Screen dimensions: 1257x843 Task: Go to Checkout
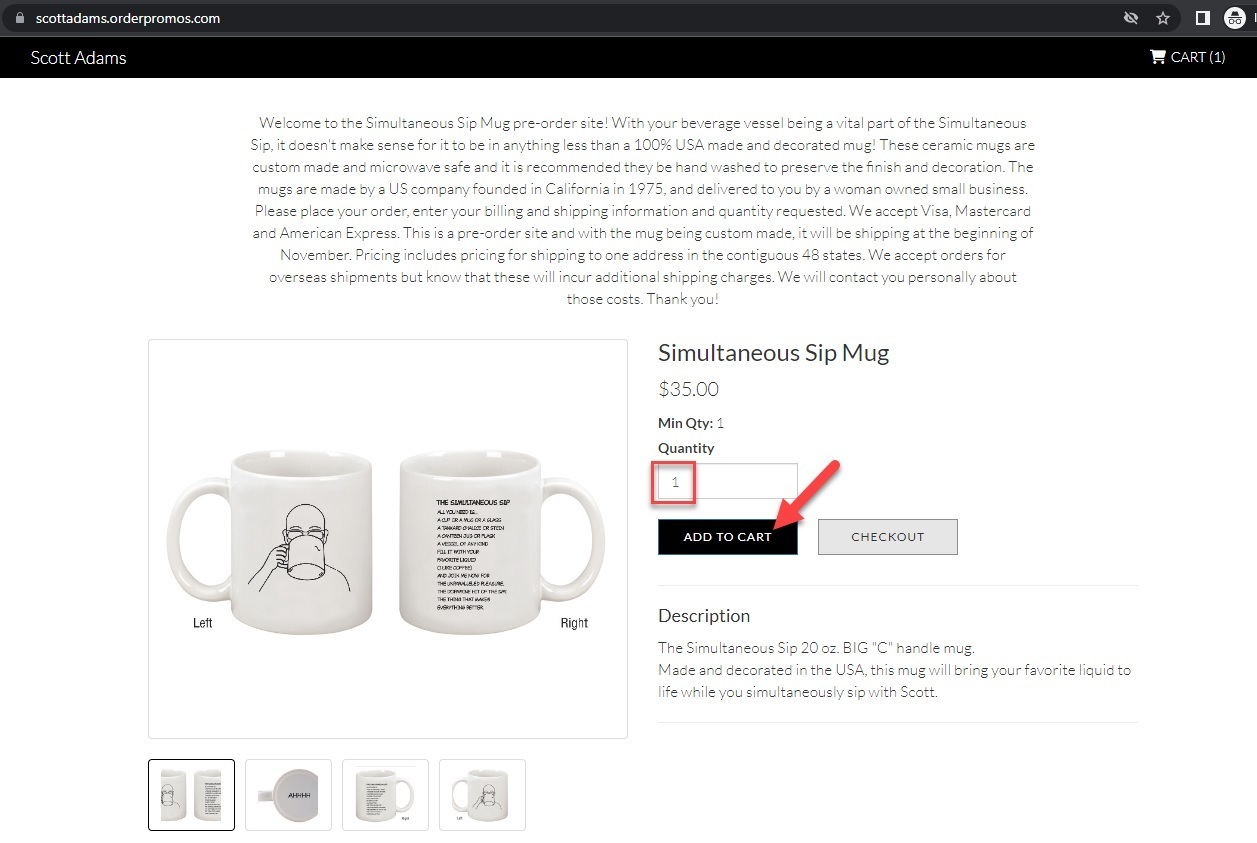click(x=888, y=537)
